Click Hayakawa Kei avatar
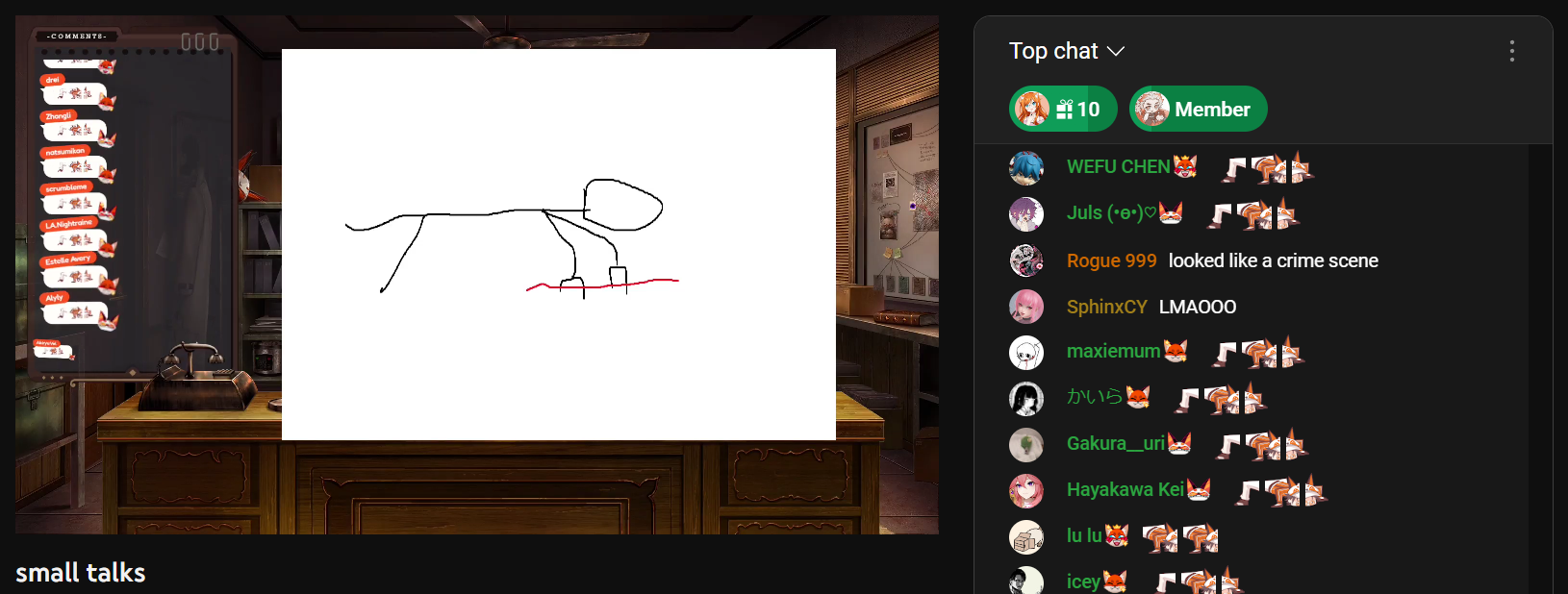This screenshot has height=594, width=1568. tap(1026, 491)
